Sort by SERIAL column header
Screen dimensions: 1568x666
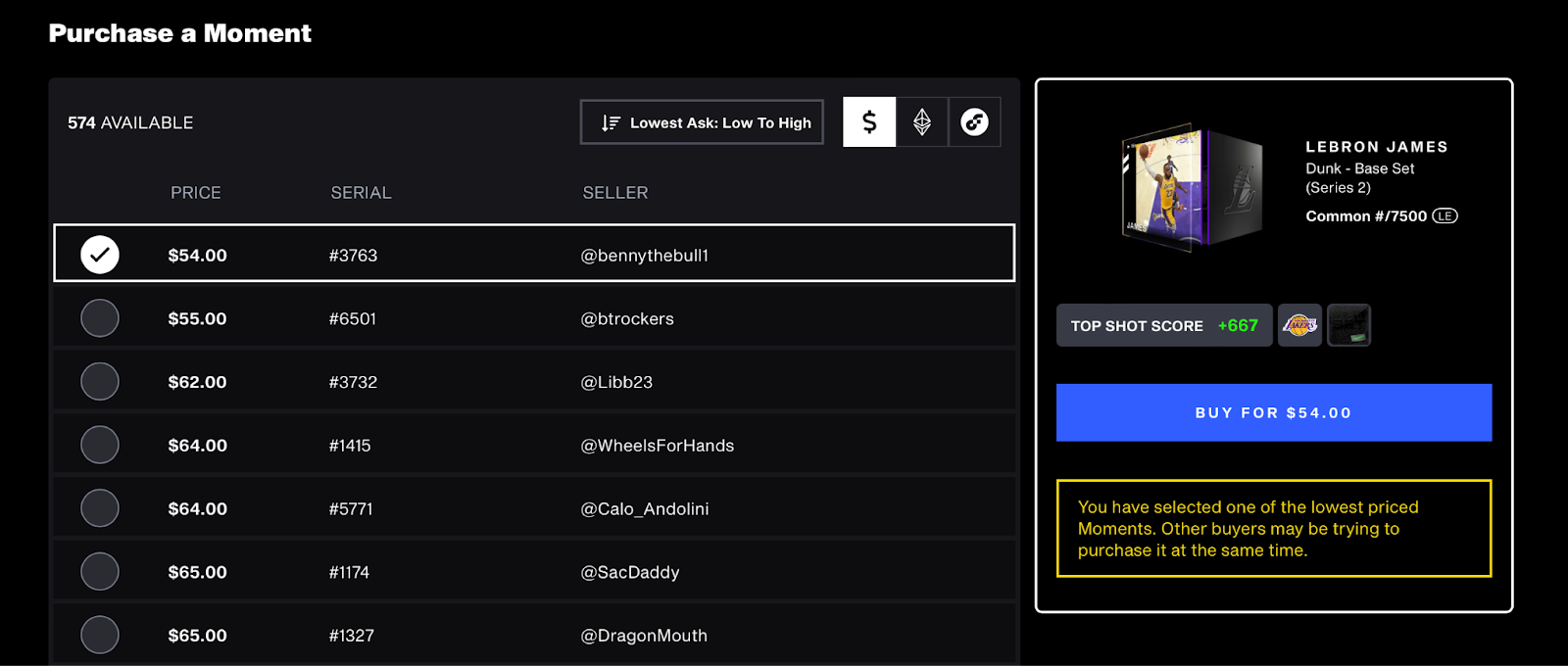point(361,193)
